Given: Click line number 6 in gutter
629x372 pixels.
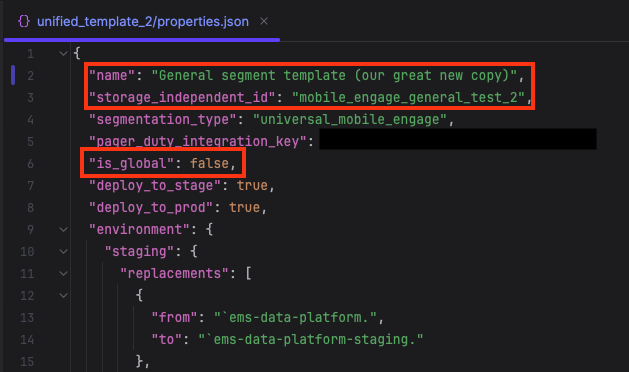Looking at the screenshot, I should (30, 164).
